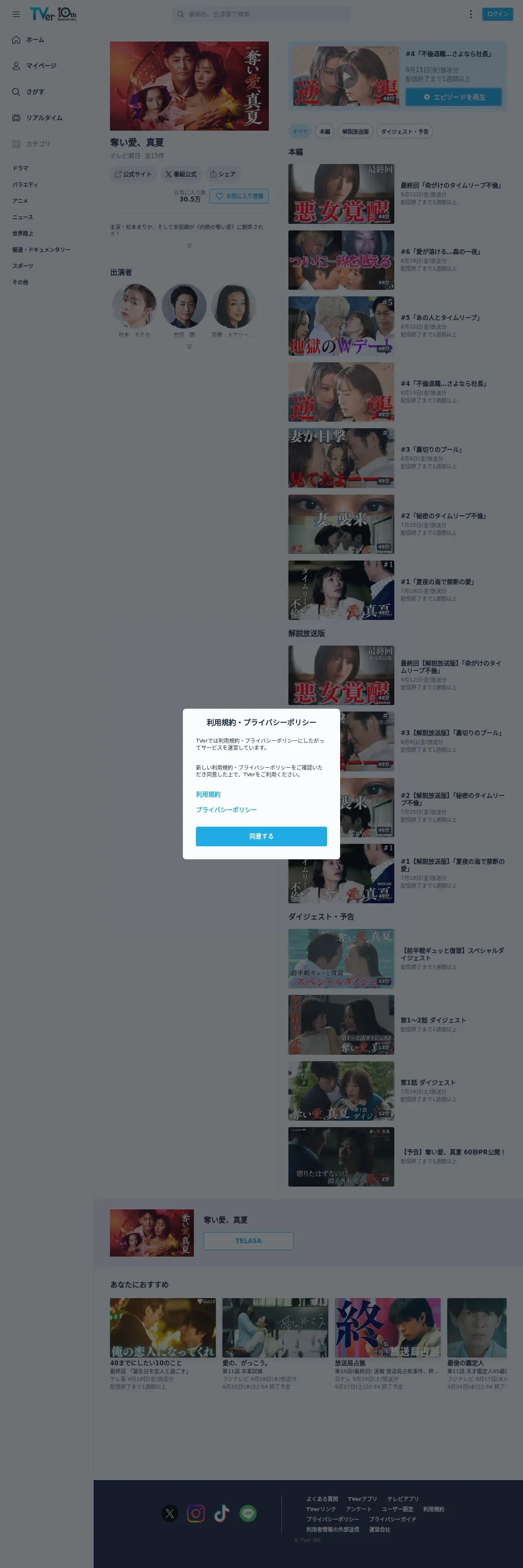Expand the show description chevron
This screenshot has width=523, height=1568.
click(x=189, y=245)
